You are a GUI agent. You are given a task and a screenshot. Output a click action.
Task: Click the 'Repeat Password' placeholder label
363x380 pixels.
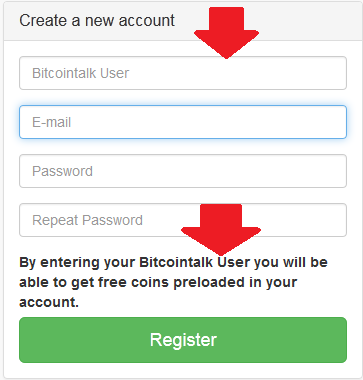[87, 220]
